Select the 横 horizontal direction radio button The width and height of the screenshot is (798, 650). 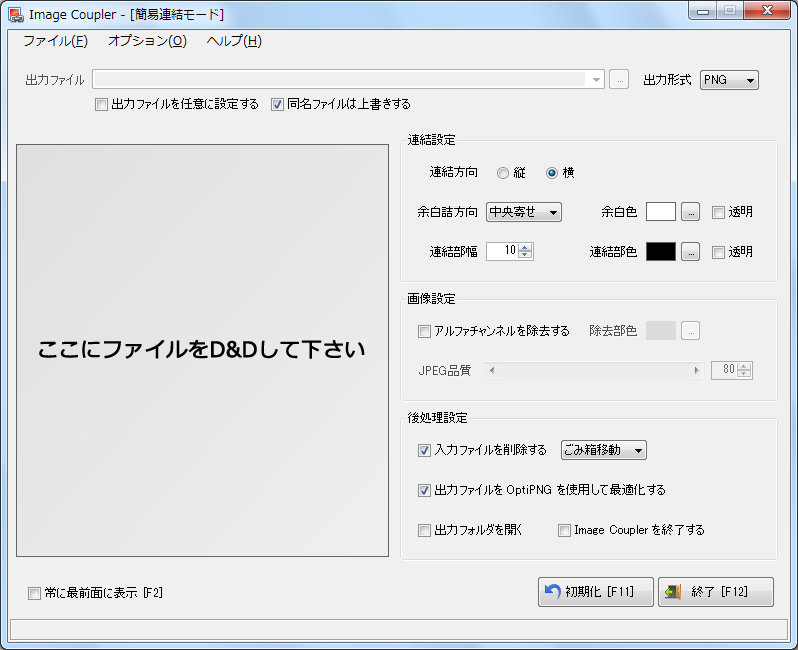pos(551,173)
